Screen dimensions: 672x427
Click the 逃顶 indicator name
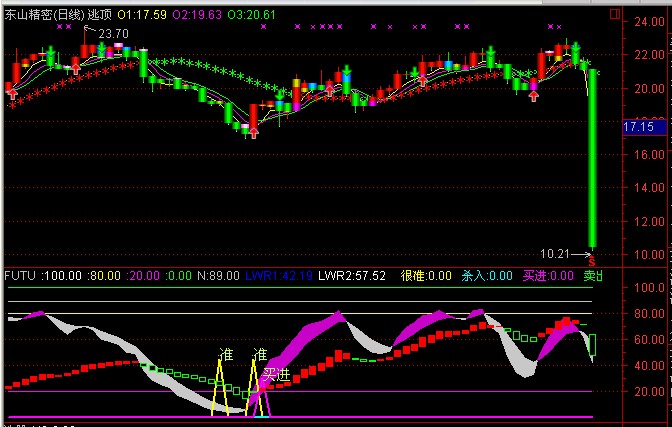99,16
